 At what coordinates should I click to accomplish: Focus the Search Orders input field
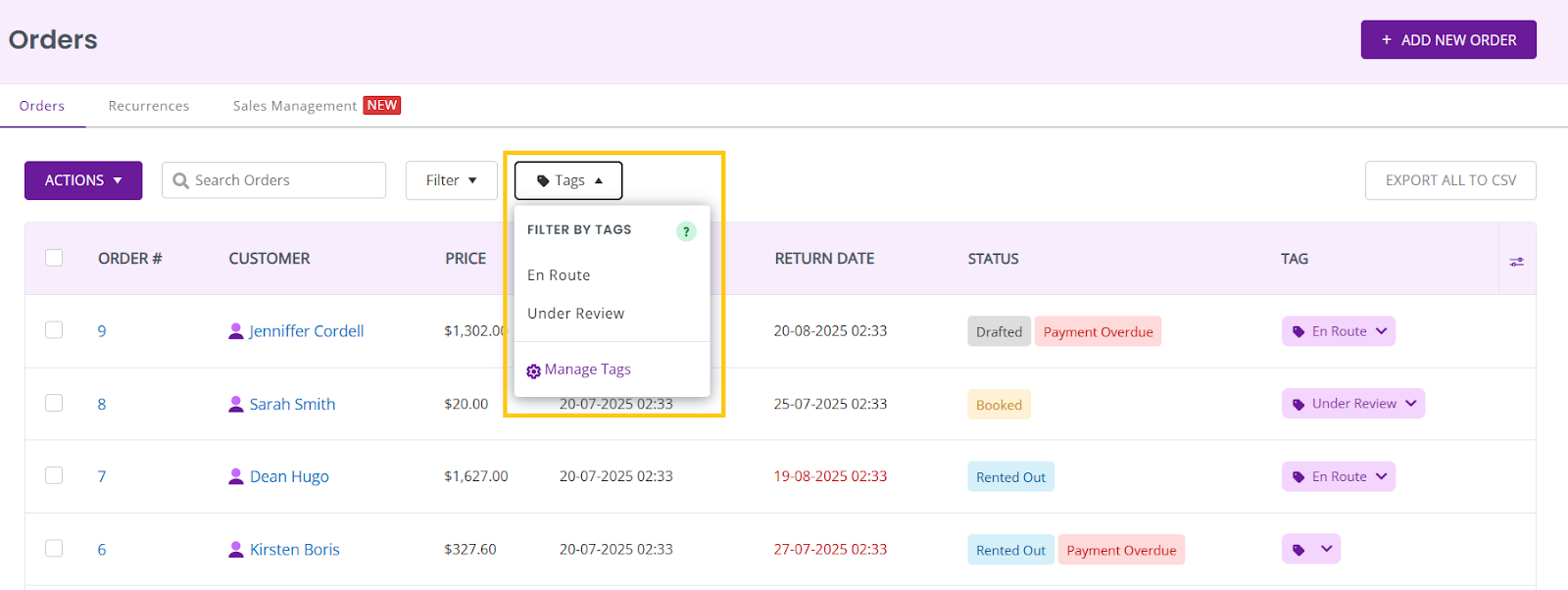pos(273,180)
